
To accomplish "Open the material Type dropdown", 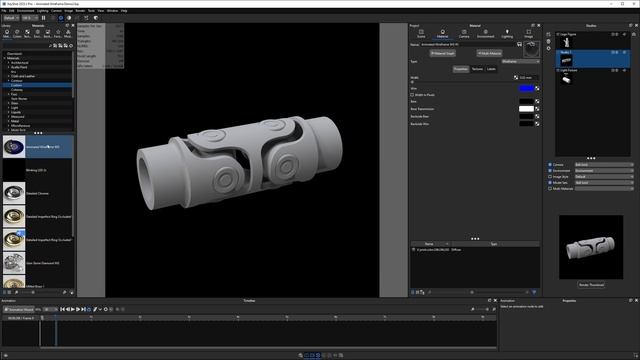I will pyautogui.click(x=520, y=62).
